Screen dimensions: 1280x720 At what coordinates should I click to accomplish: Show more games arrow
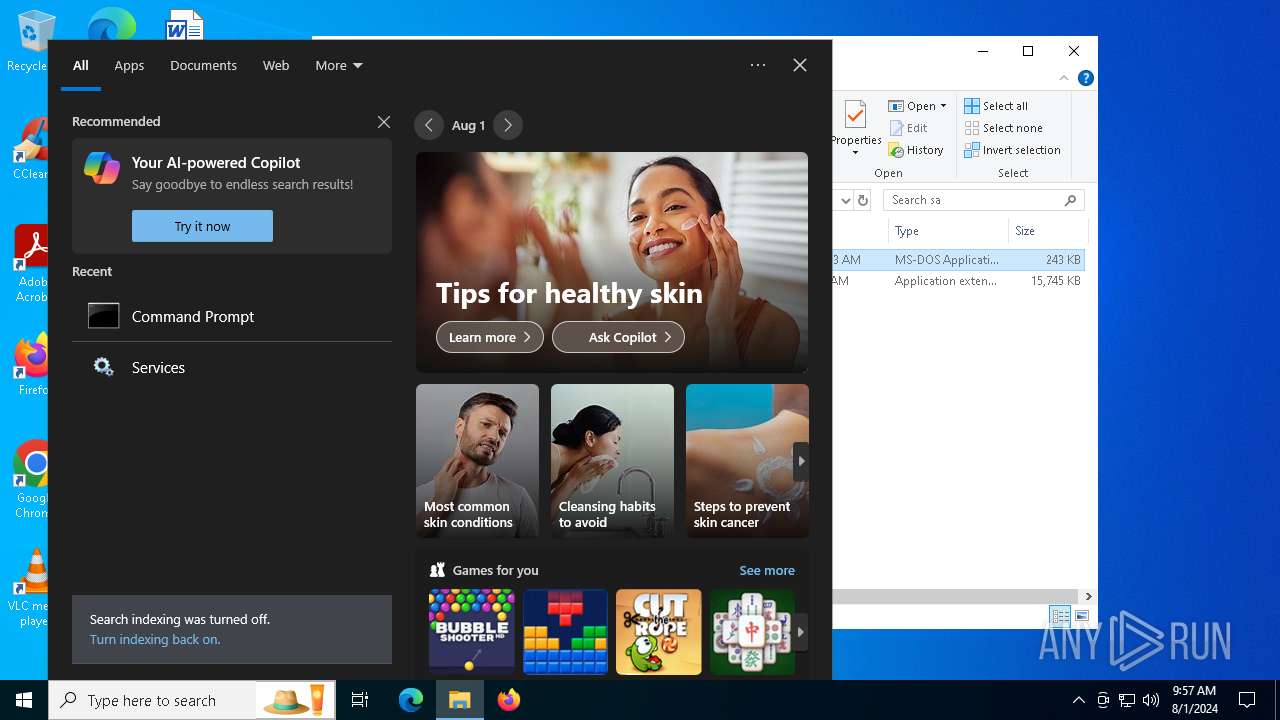[800, 632]
